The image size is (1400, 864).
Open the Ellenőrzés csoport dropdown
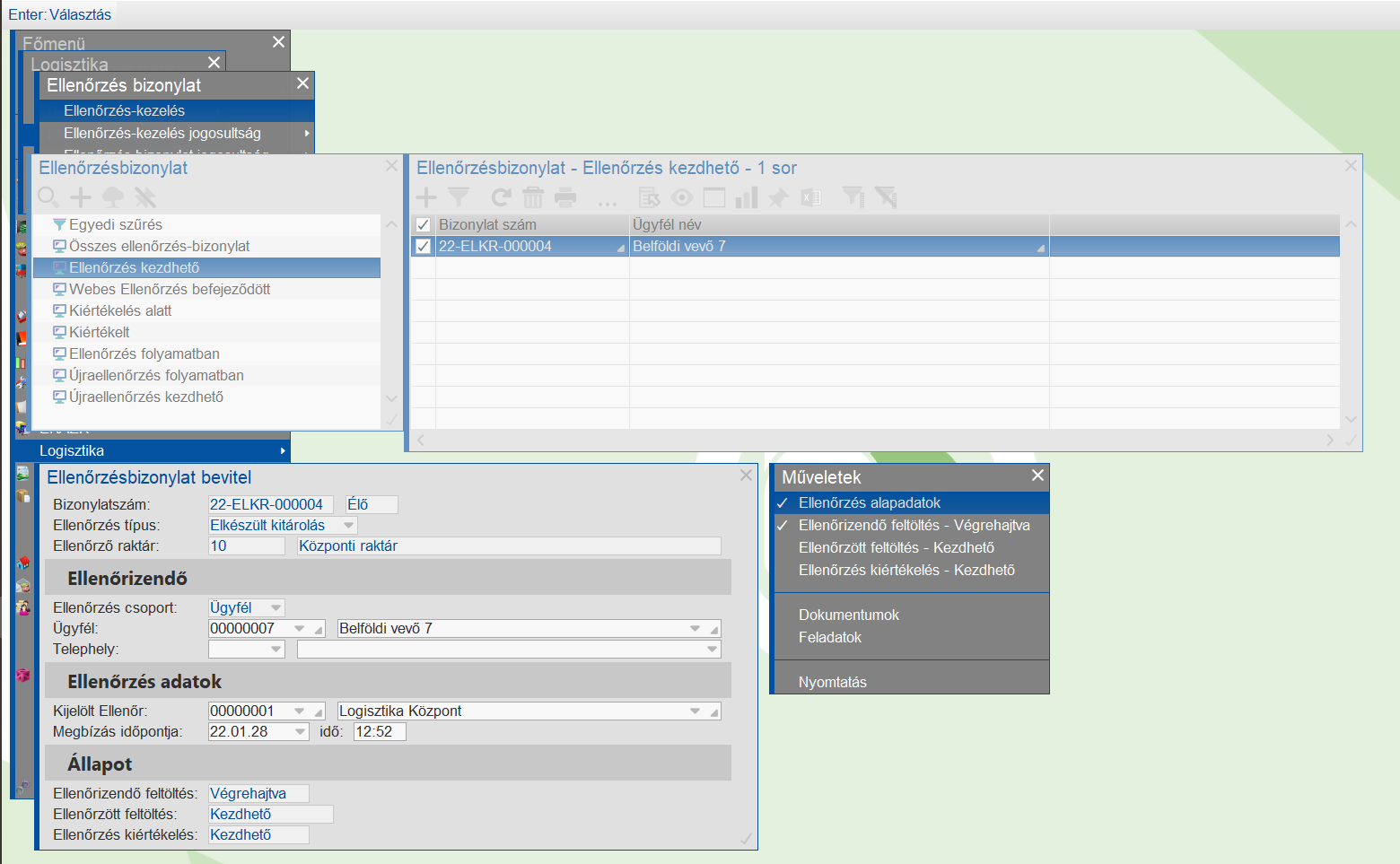click(x=276, y=607)
